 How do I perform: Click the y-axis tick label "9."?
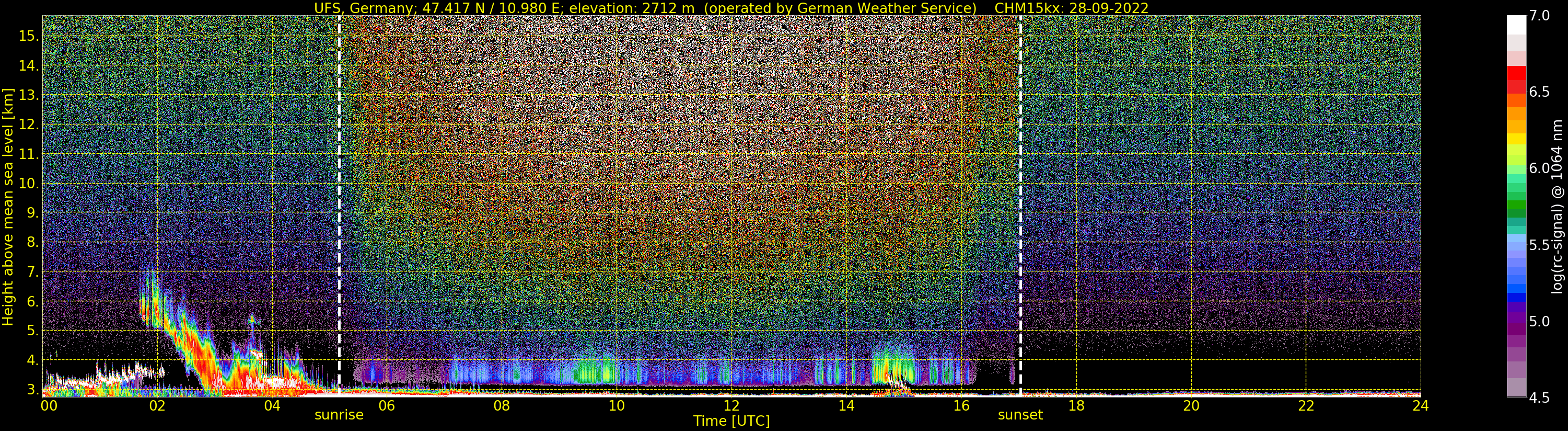pos(32,213)
